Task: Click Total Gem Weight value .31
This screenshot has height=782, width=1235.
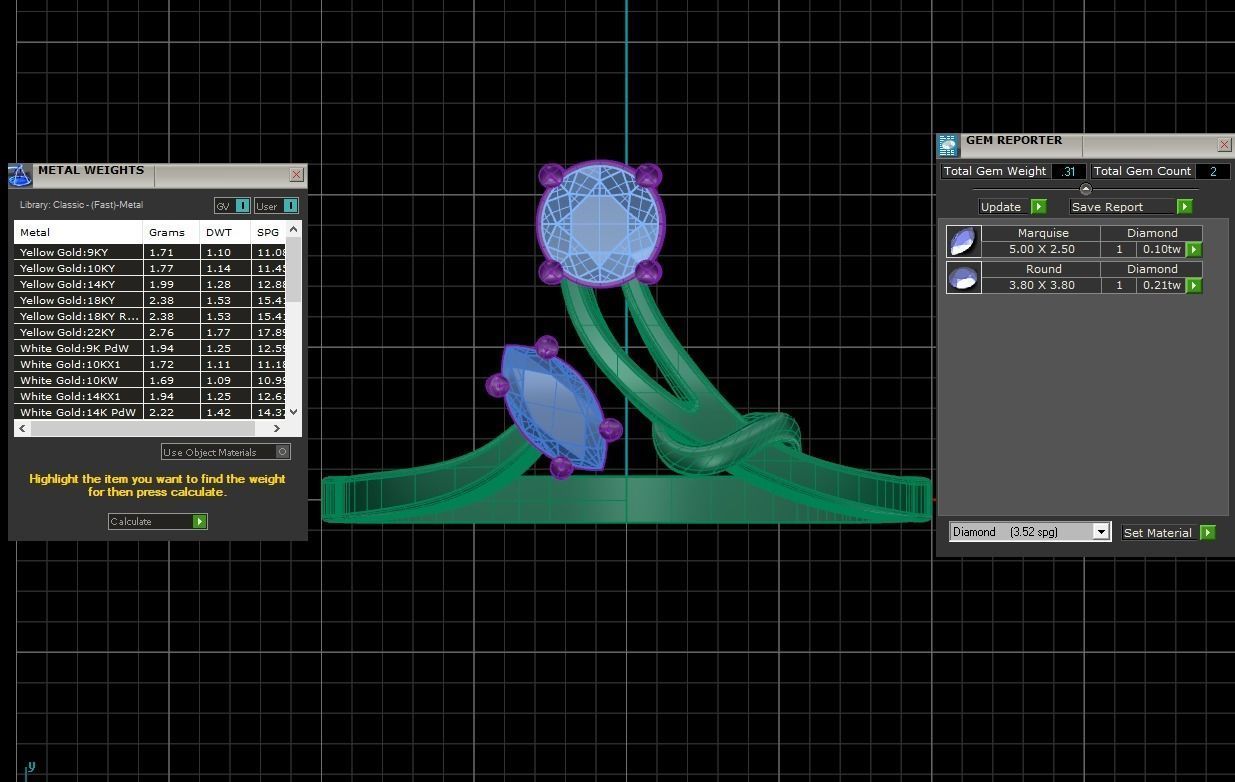Action: (x=1068, y=172)
